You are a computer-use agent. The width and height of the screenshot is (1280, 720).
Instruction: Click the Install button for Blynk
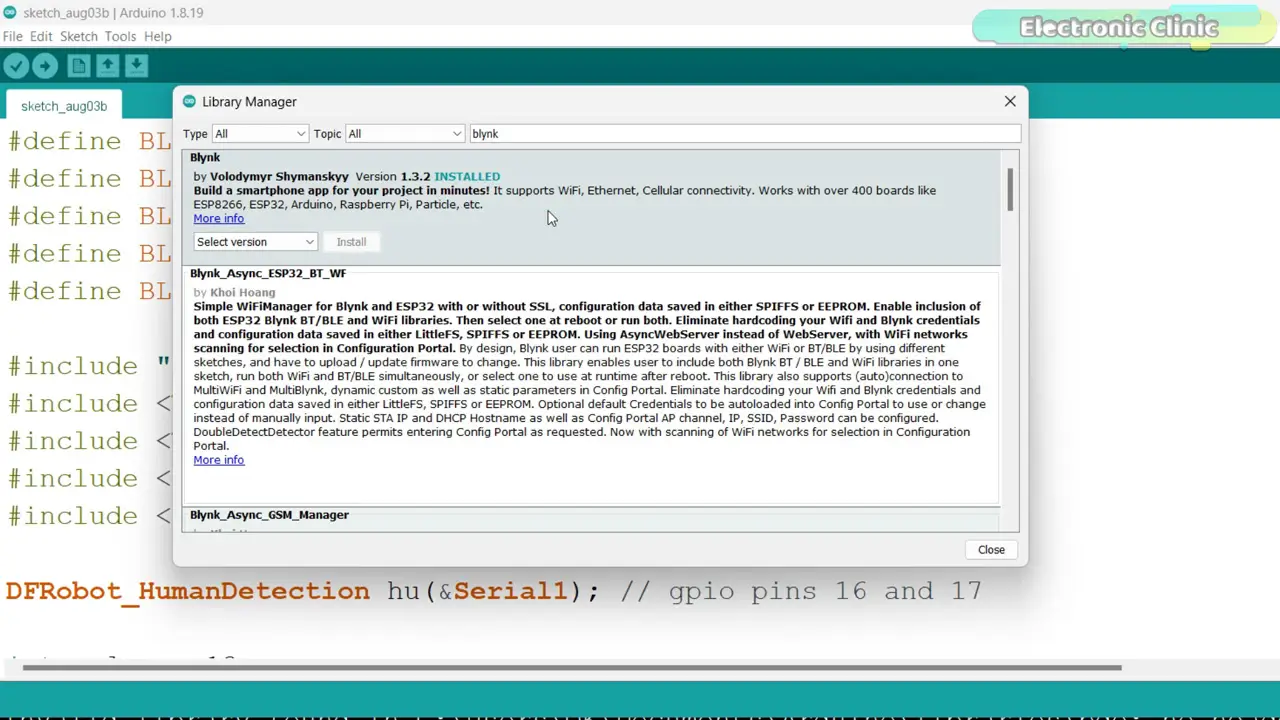[x=351, y=242]
